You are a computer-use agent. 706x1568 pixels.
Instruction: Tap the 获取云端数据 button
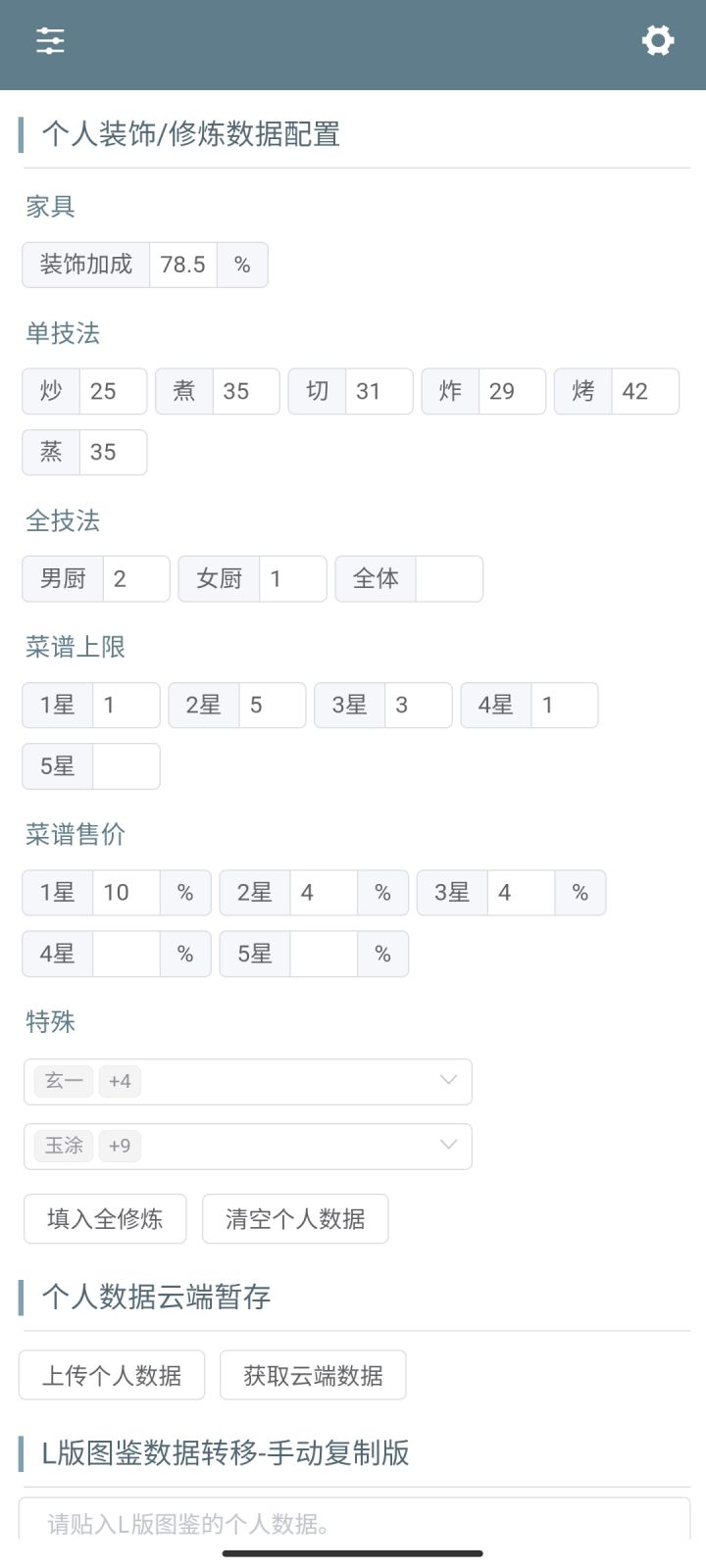[313, 1375]
